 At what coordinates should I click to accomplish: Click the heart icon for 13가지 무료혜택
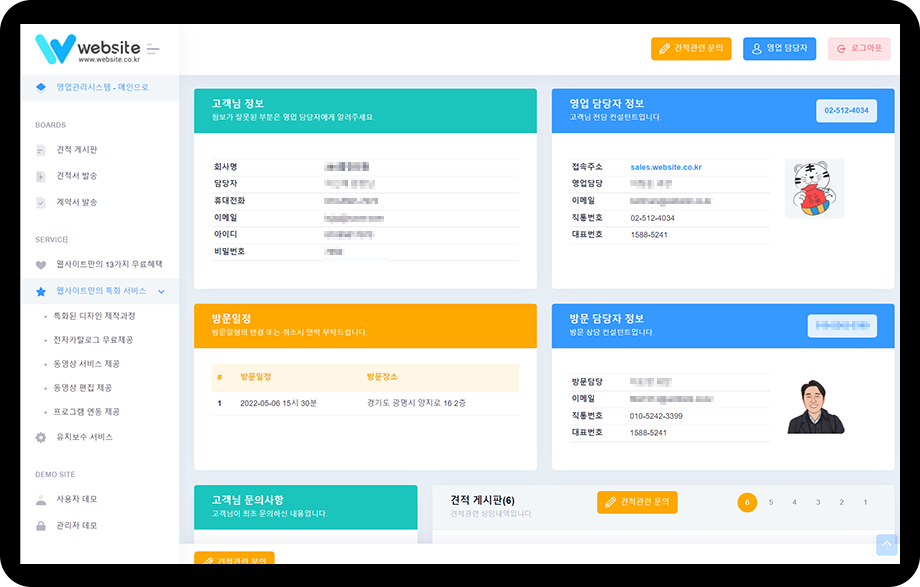(41, 265)
